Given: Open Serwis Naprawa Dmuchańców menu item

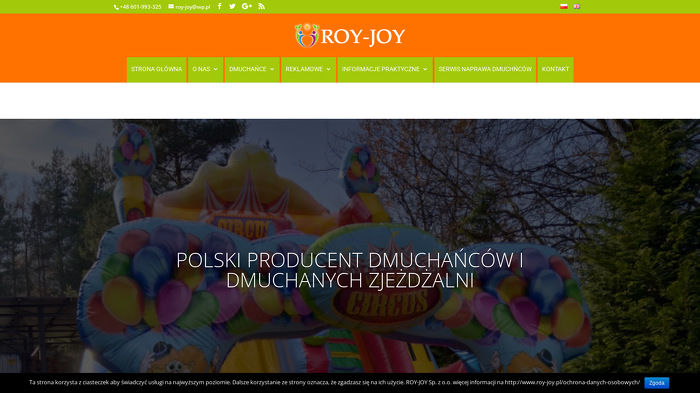Looking at the screenshot, I should 485,69.
